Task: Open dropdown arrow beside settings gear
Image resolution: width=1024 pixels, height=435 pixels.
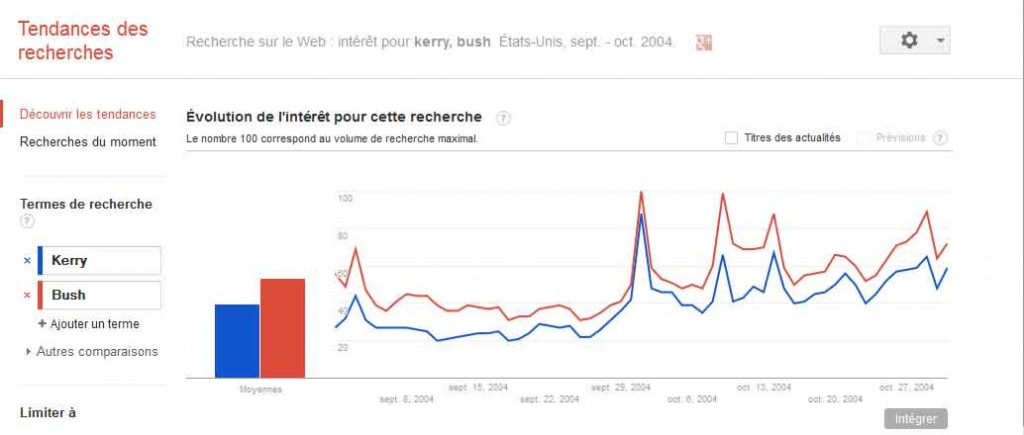Action: click(940, 40)
